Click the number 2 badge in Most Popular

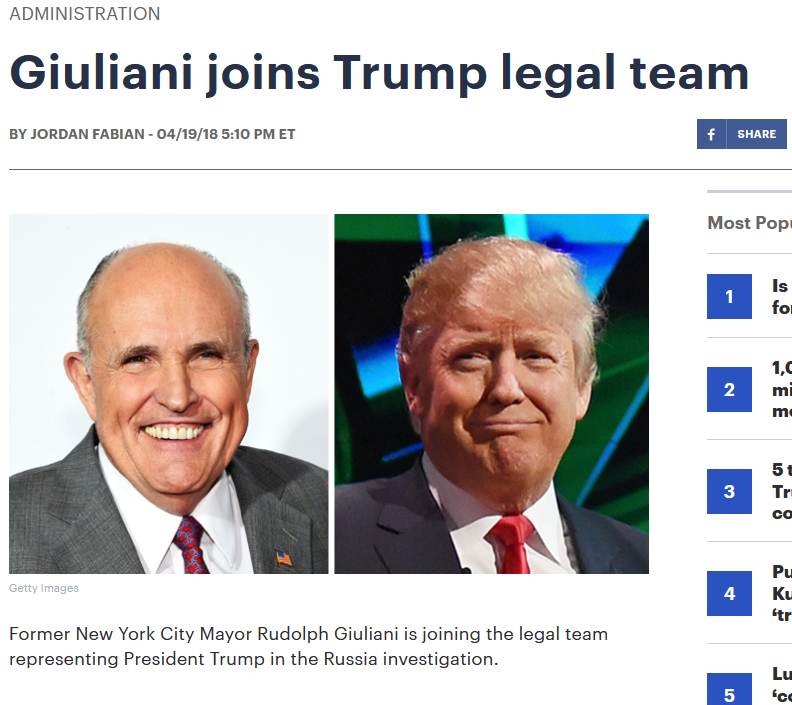pyautogui.click(x=729, y=389)
